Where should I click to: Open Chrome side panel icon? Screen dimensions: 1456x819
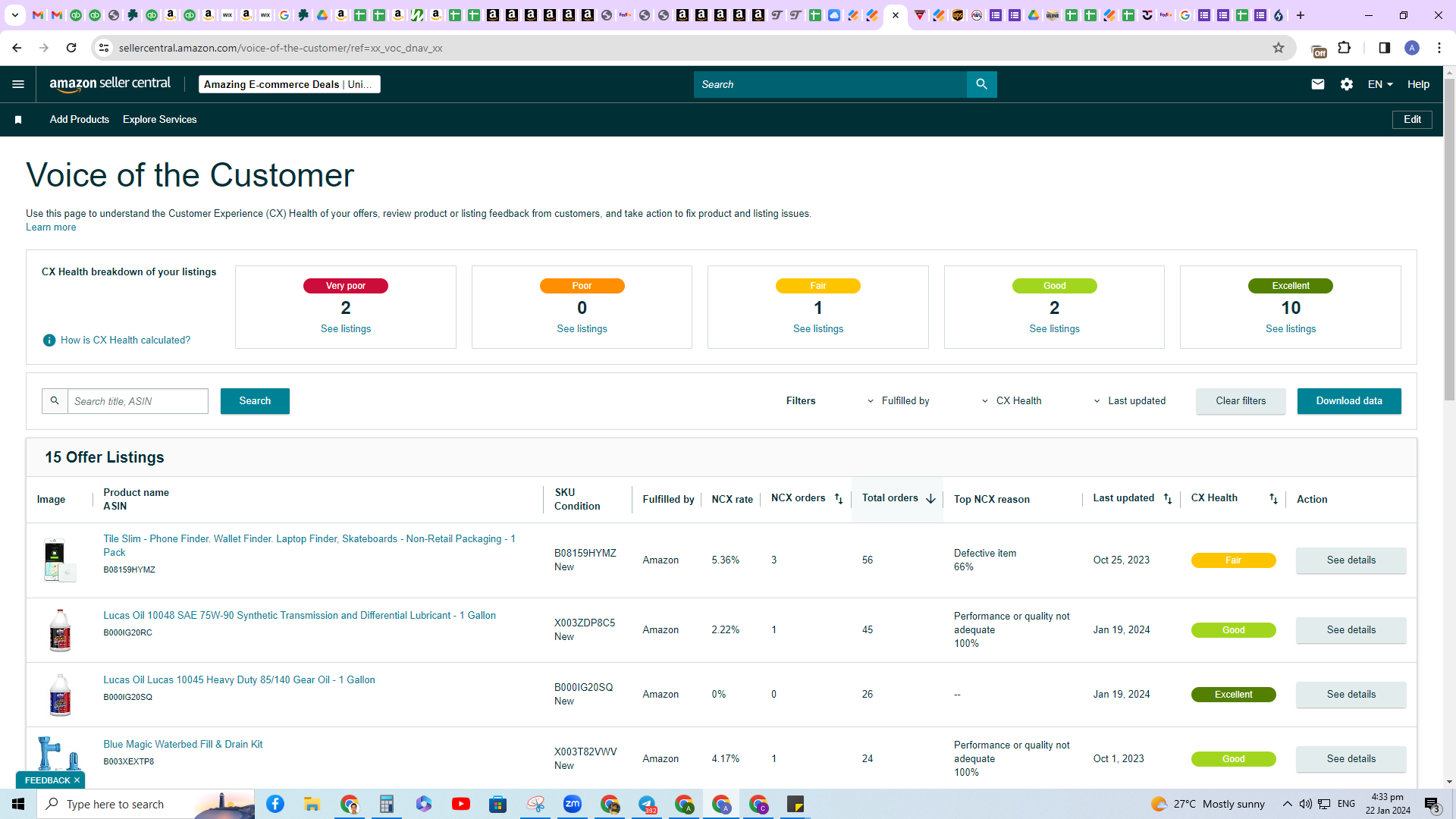tap(1385, 48)
